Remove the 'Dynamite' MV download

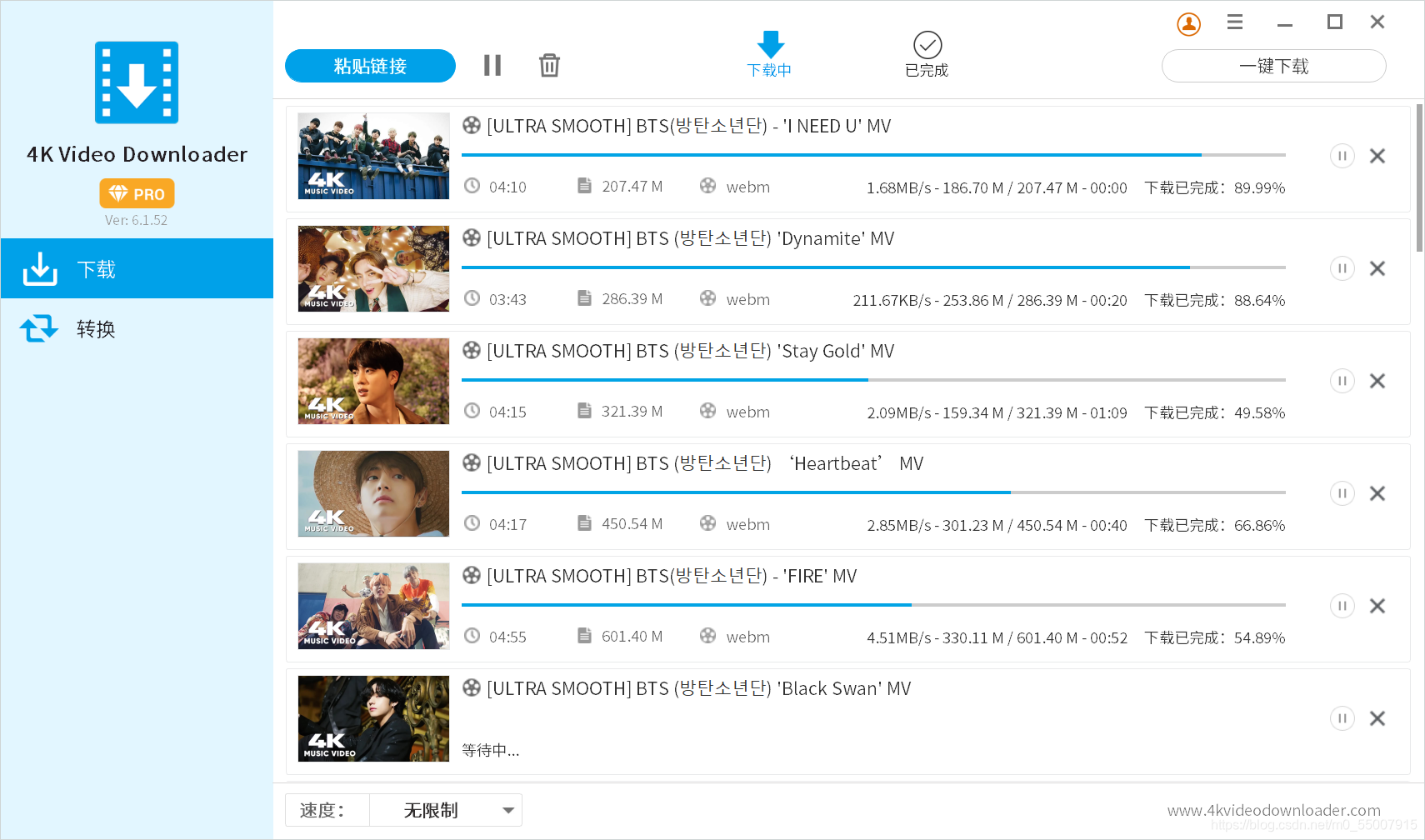click(x=1377, y=268)
